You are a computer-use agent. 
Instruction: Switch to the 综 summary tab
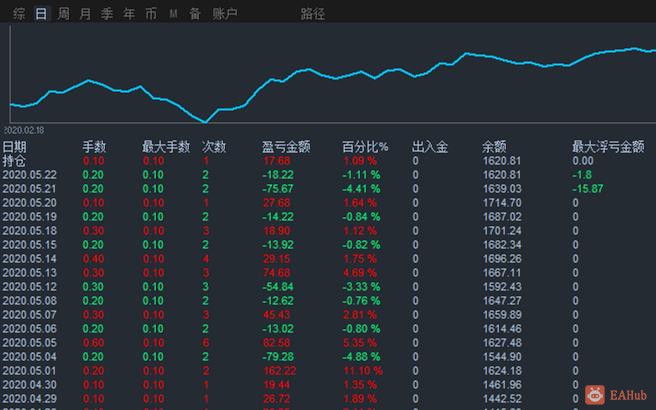pyautogui.click(x=19, y=14)
